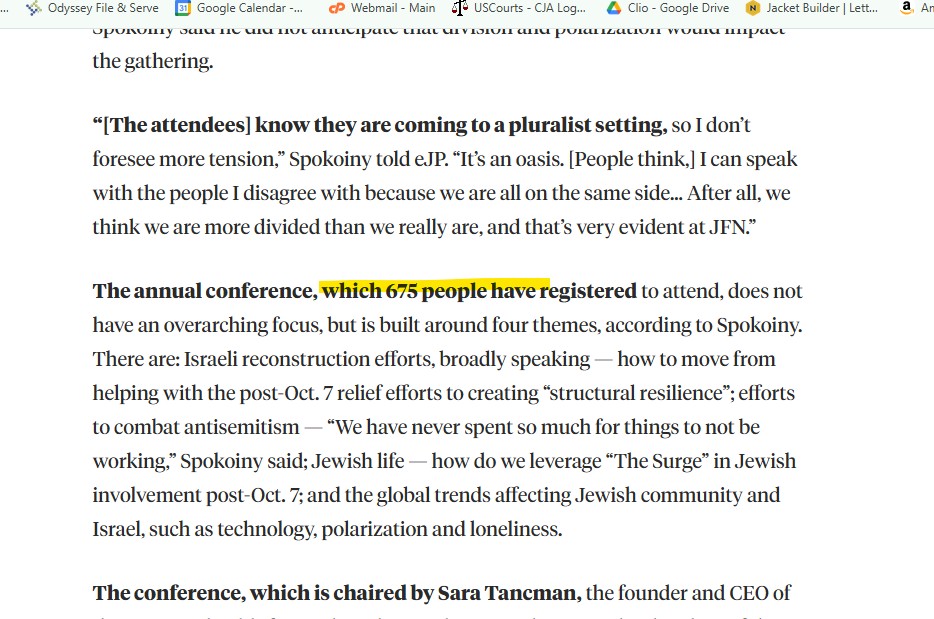Click the bold name "Sara Tancman,"
Image resolution: width=934 pixels, height=619 pixels.
509,593
